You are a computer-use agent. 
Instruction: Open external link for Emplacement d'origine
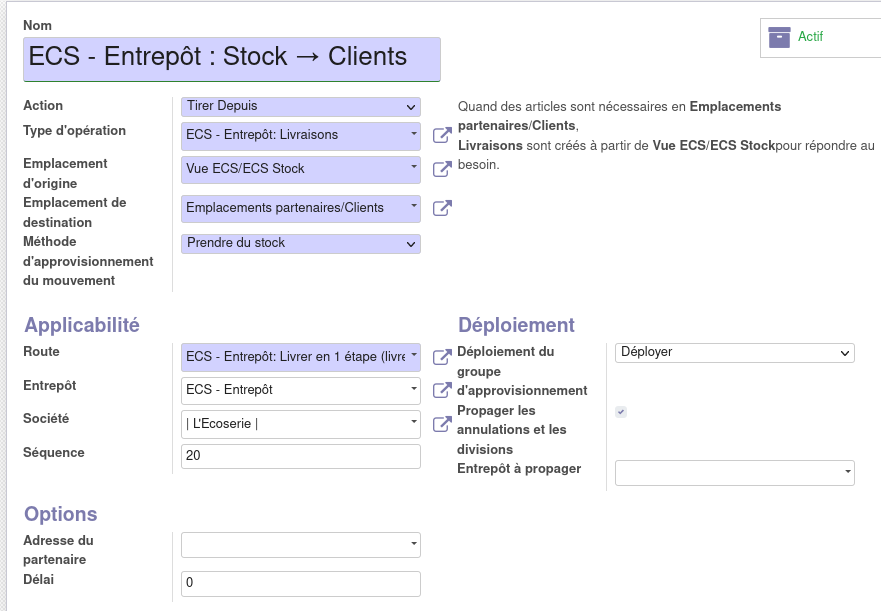(x=441, y=169)
